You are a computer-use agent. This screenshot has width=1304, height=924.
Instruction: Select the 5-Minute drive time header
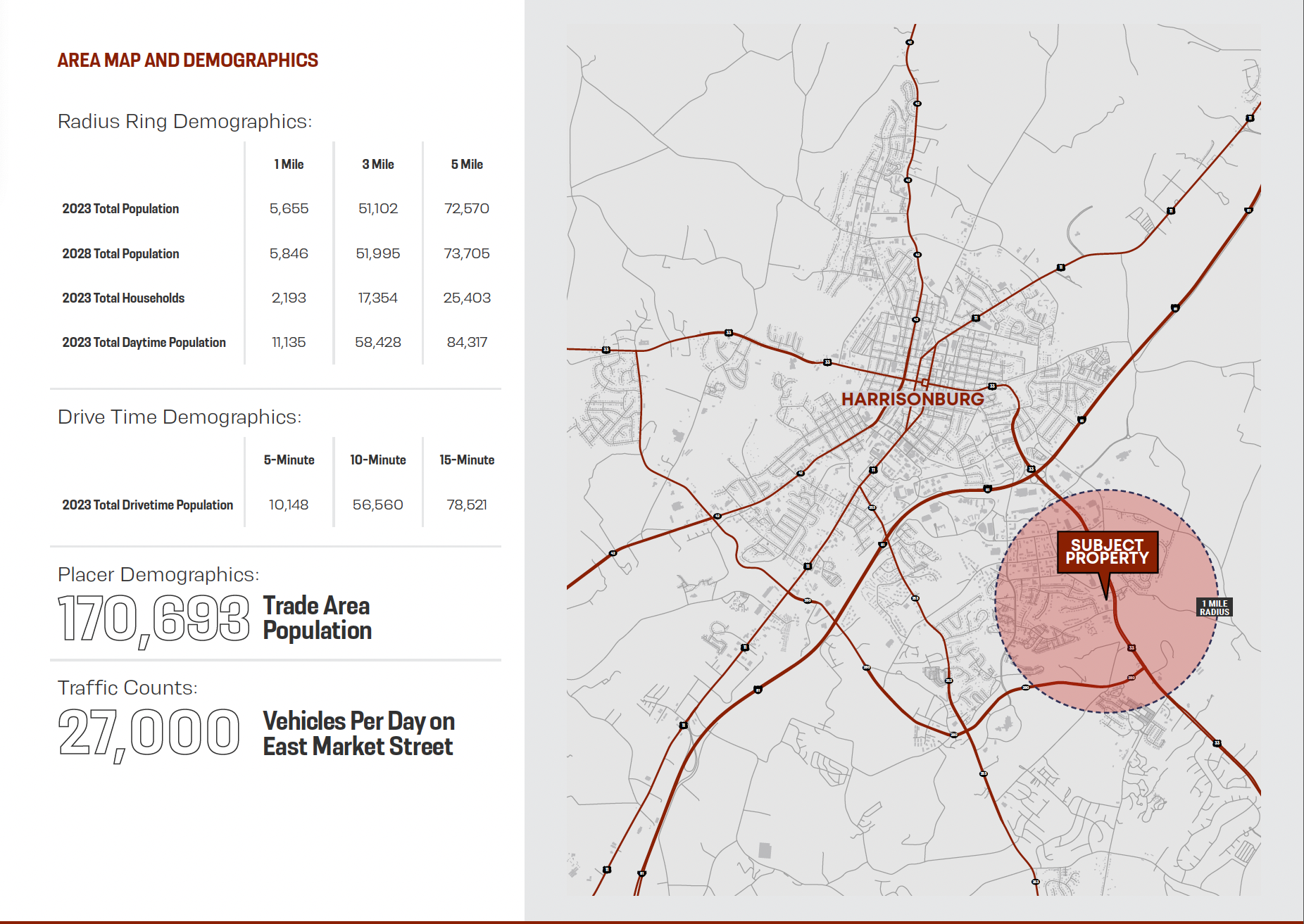pyautogui.click(x=289, y=460)
